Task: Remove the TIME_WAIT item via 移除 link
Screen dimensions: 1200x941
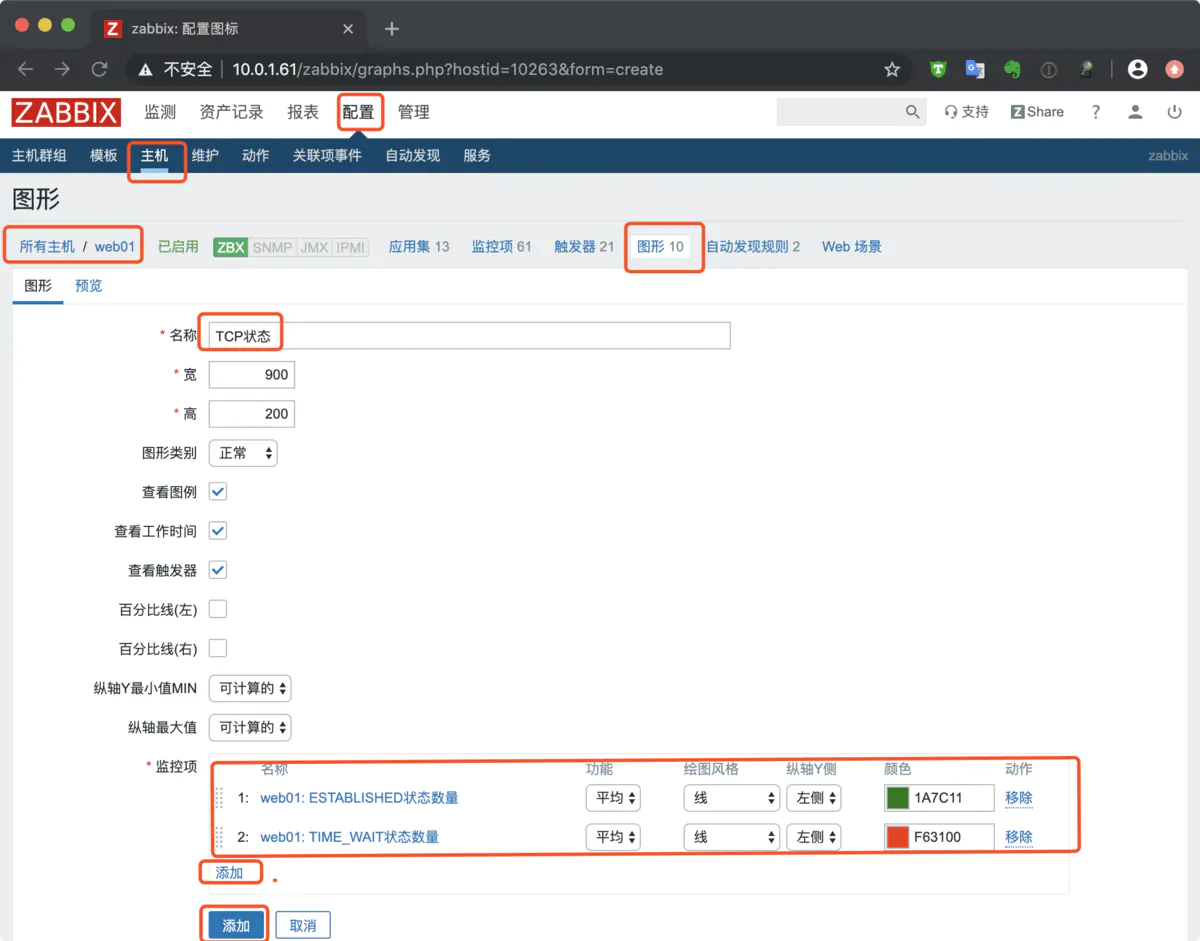Action: click(x=1018, y=837)
